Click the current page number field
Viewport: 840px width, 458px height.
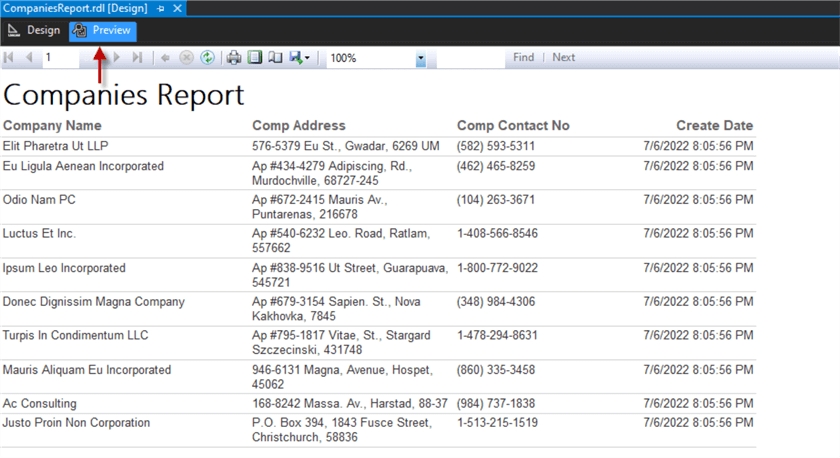coord(61,57)
